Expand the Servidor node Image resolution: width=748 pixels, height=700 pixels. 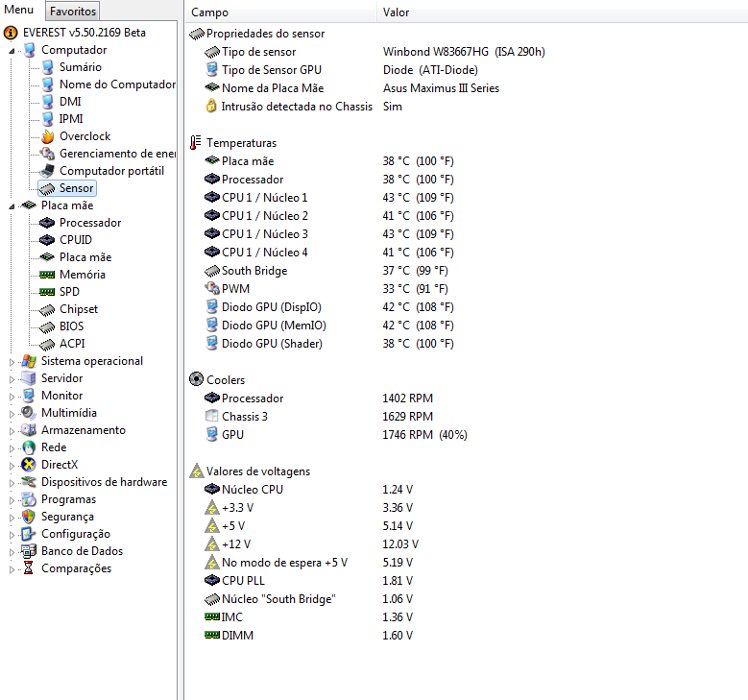(x=11, y=379)
